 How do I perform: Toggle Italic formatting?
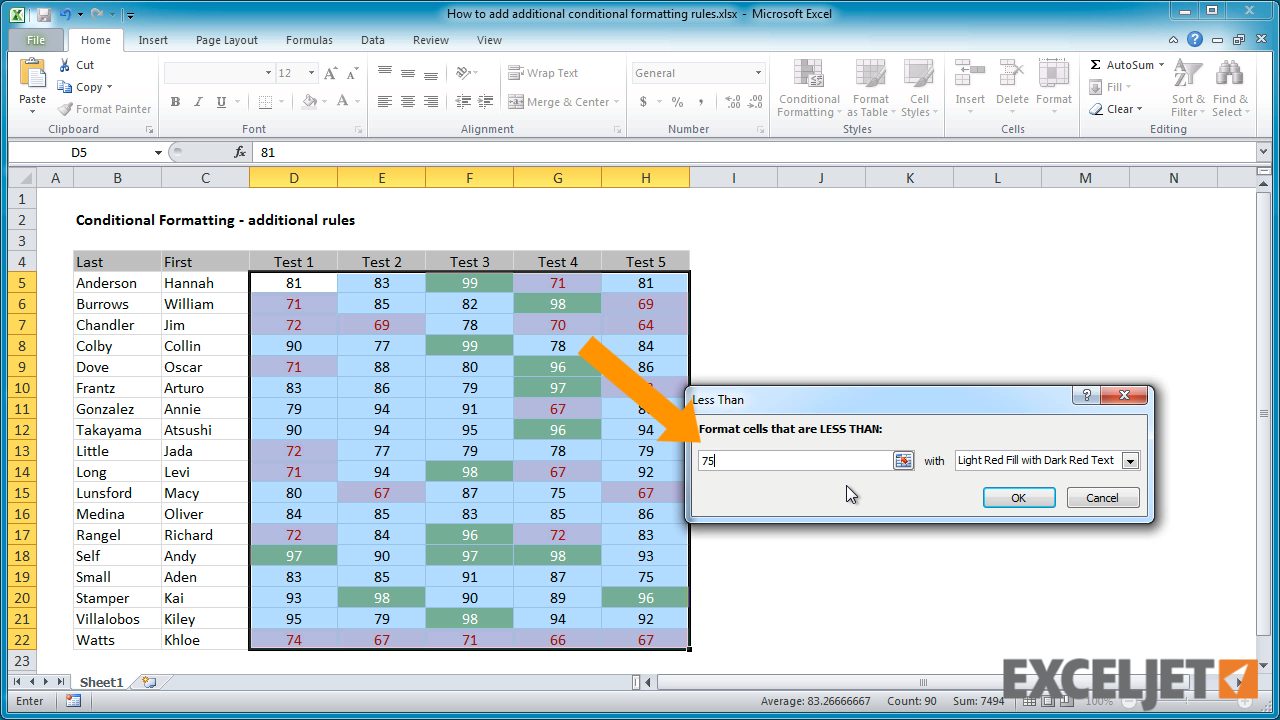pos(198,102)
